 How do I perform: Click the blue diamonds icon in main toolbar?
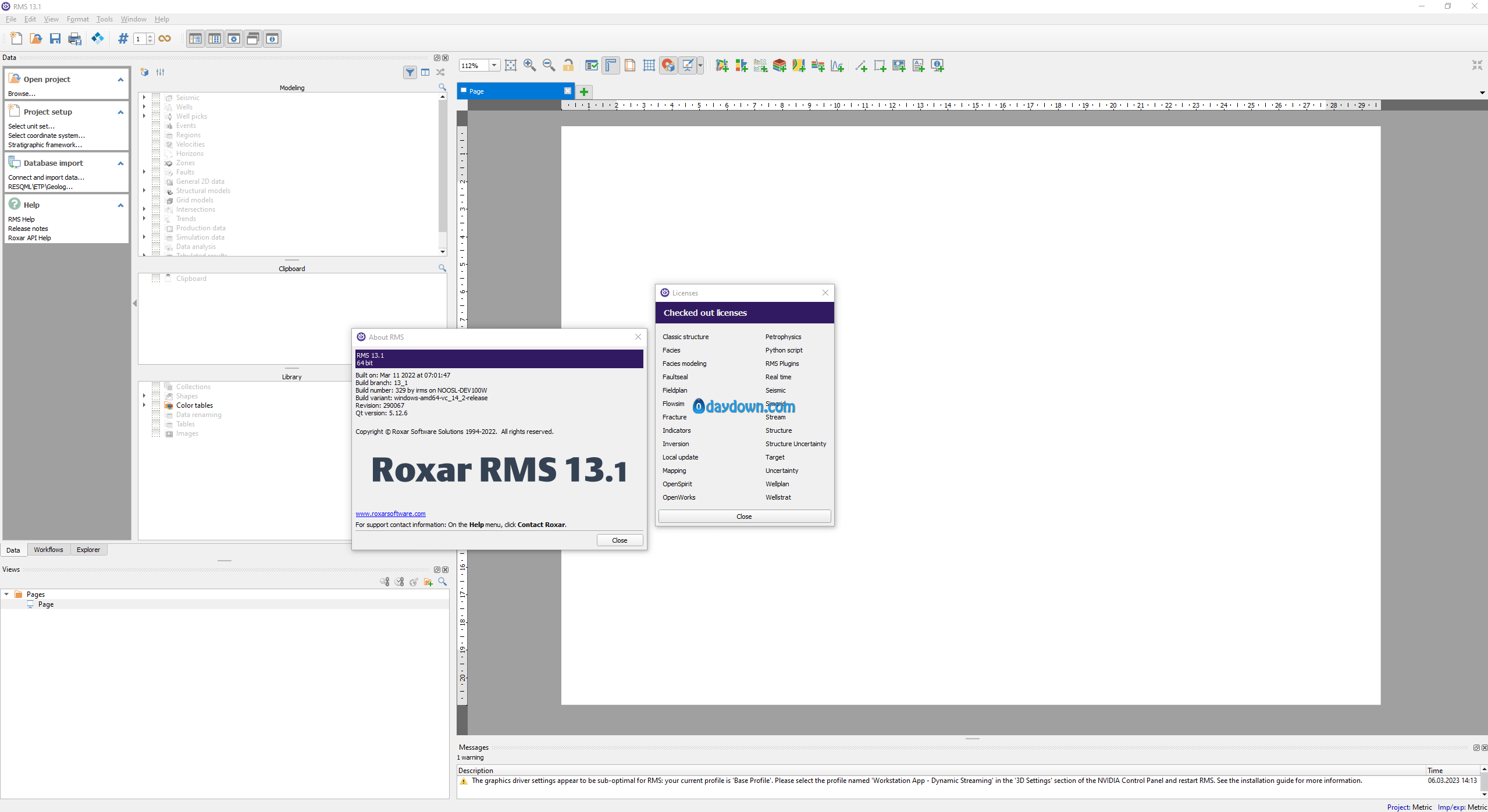[x=98, y=39]
